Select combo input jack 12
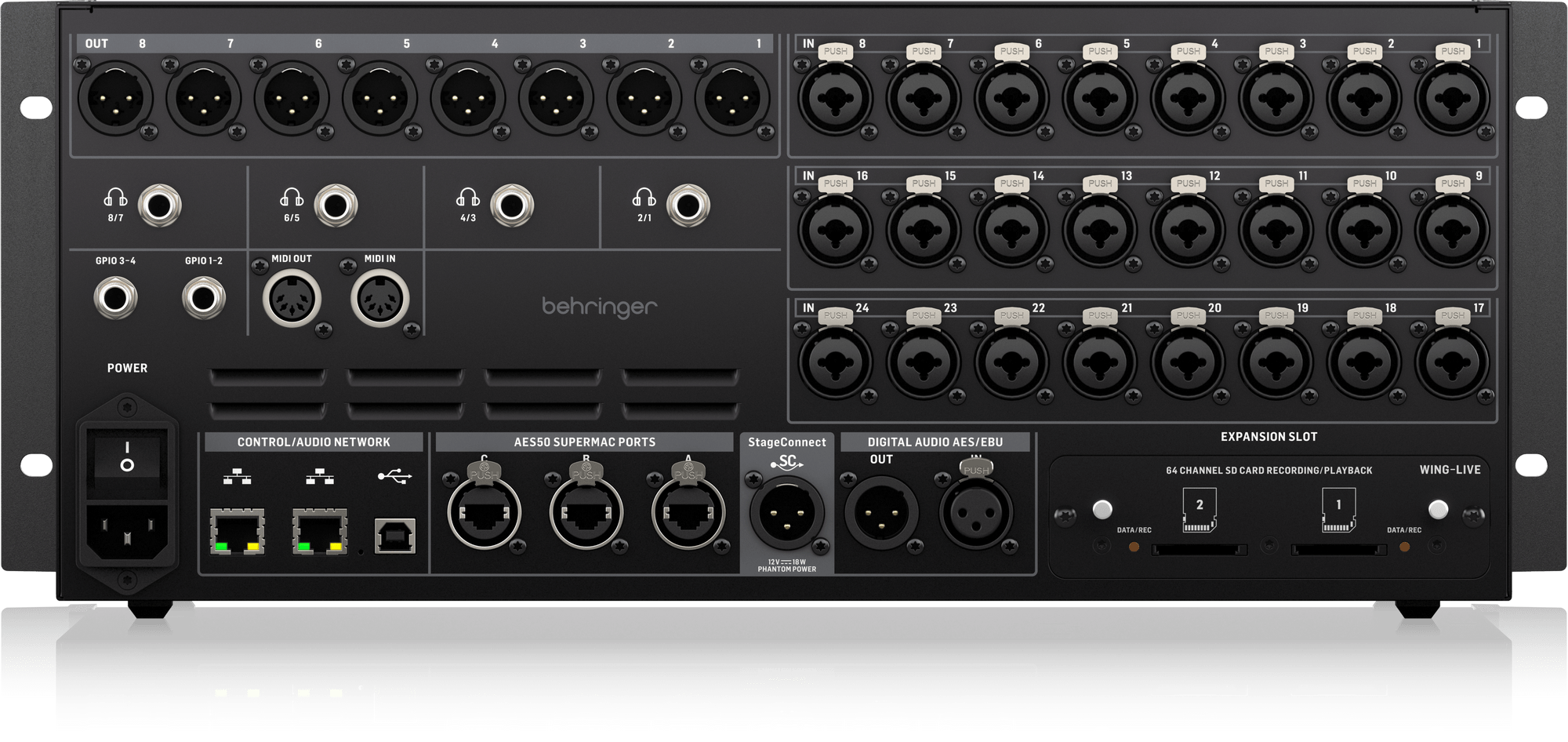 (x=1188, y=231)
